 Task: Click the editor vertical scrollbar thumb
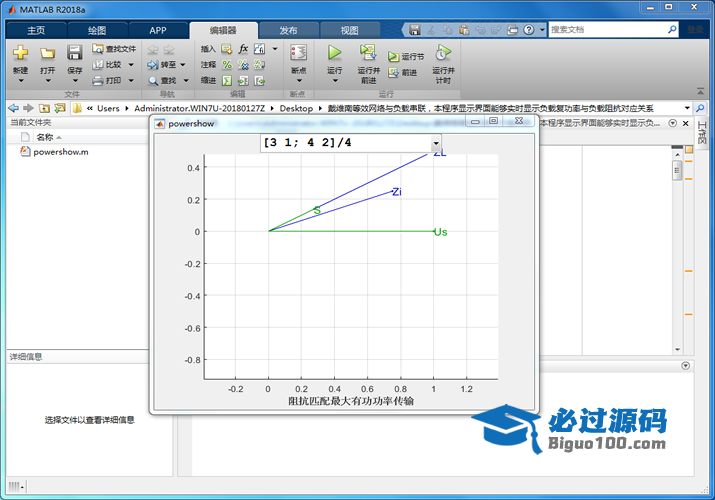click(x=677, y=171)
